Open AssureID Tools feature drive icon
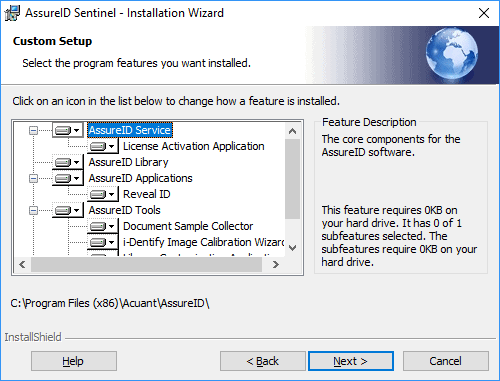The width and height of the screenshot is (500, 381). click(x=68, y=210)
